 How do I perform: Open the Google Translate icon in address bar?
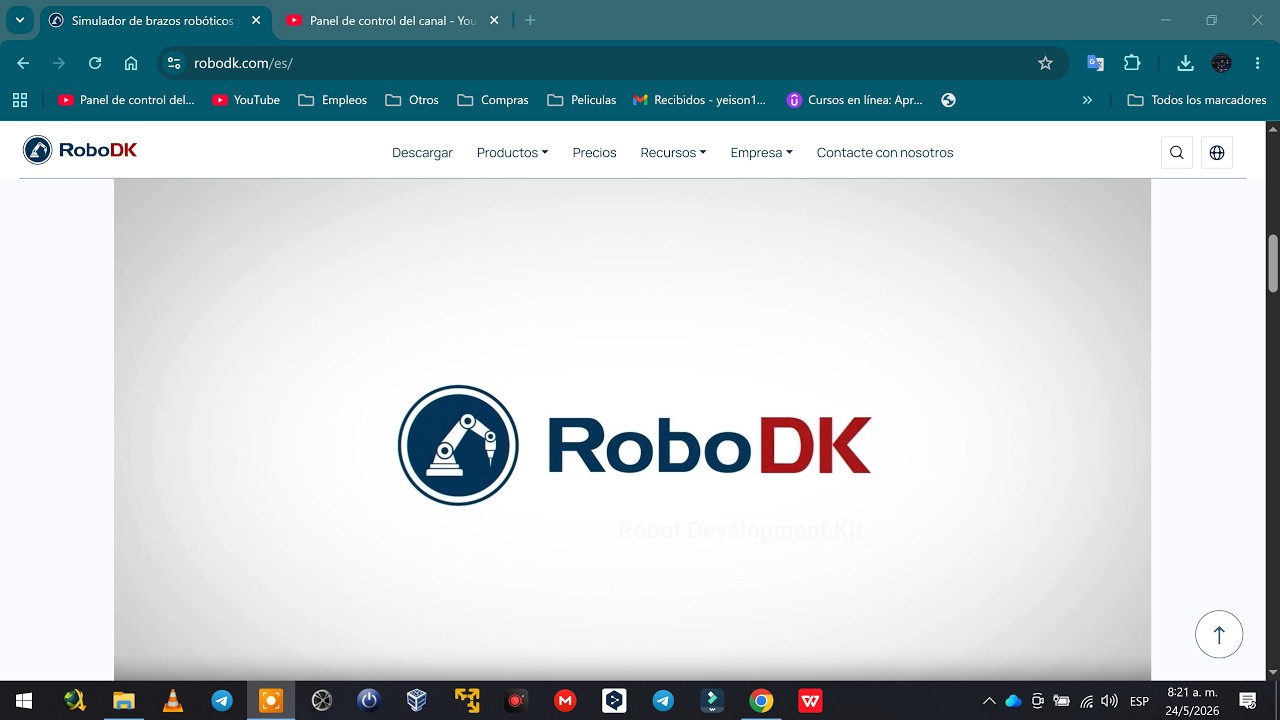(1096, 63)
